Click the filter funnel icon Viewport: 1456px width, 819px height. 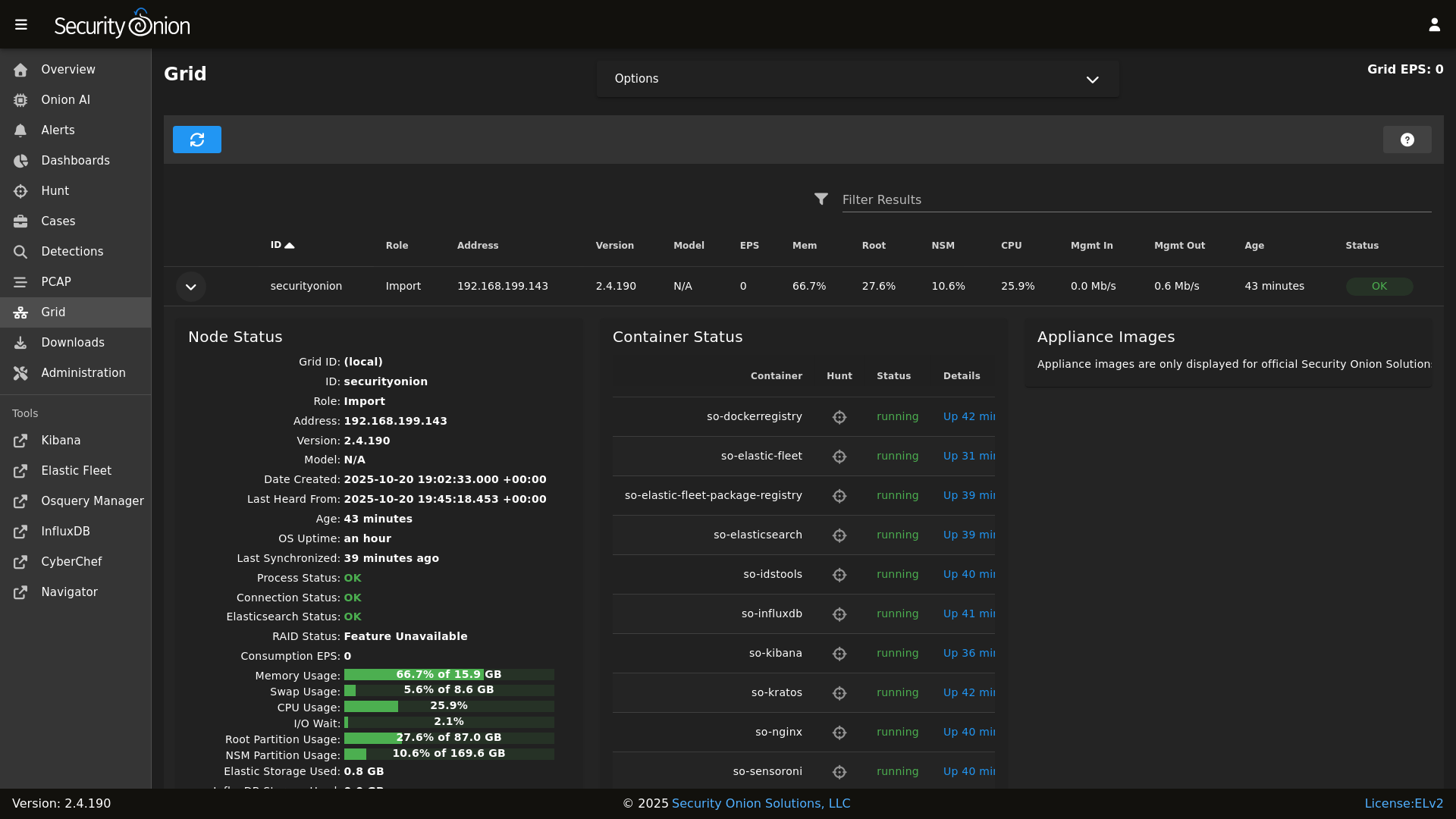point(821,199)
